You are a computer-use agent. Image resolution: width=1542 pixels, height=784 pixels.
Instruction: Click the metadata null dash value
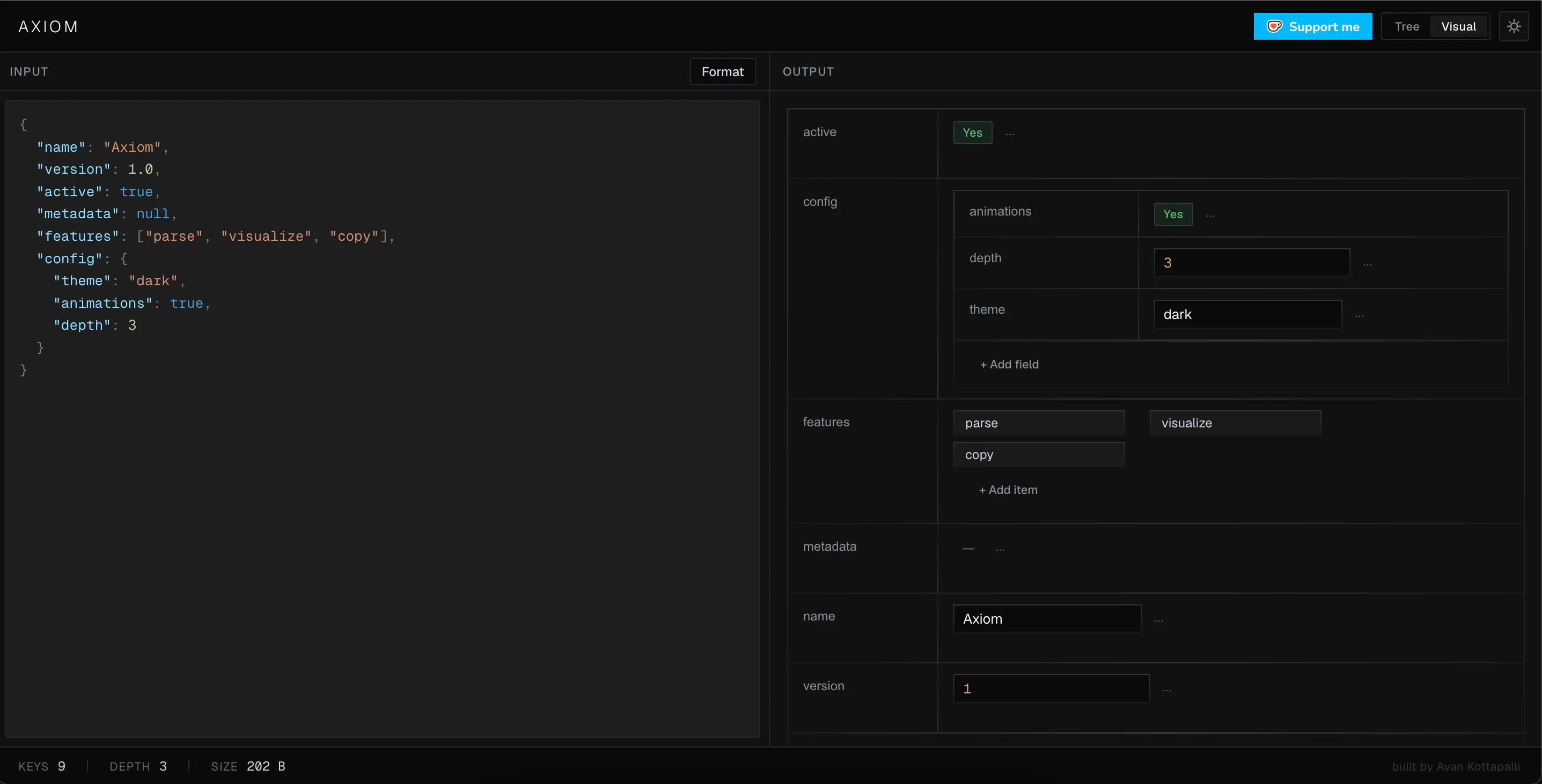pyautogui.click(x=968, y=548)
